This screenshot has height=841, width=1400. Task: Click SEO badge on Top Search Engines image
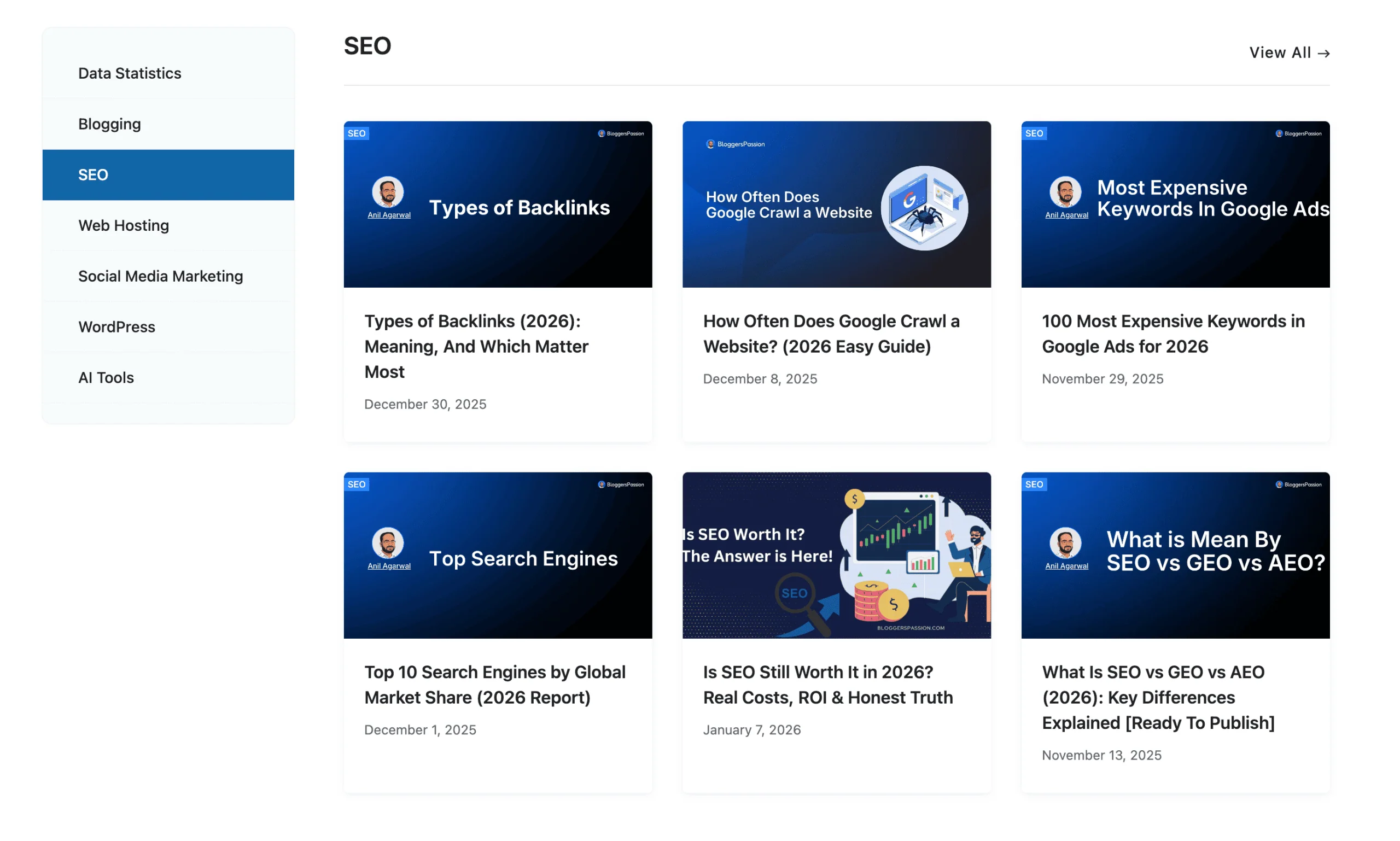[x=357, y=484]
